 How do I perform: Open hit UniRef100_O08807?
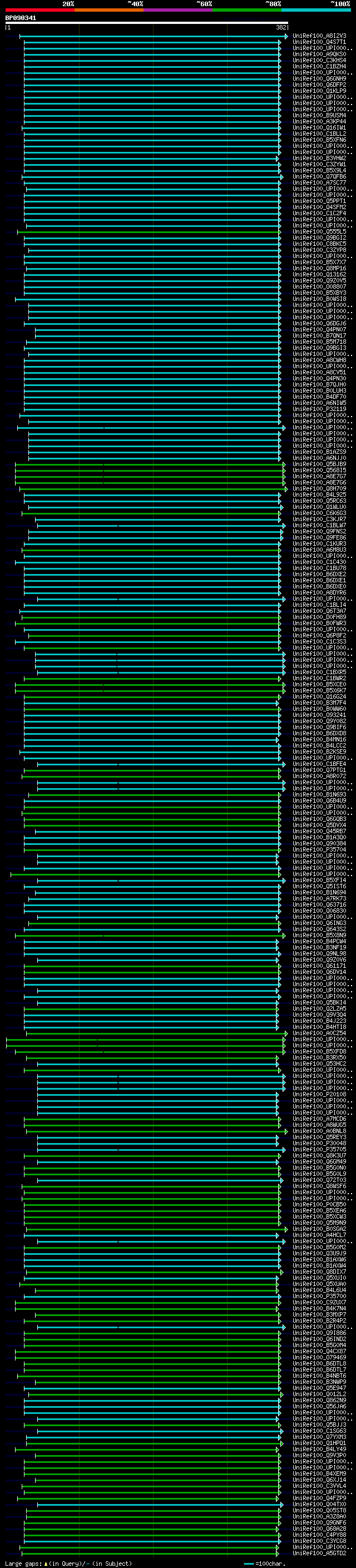(x=319, y=286)
